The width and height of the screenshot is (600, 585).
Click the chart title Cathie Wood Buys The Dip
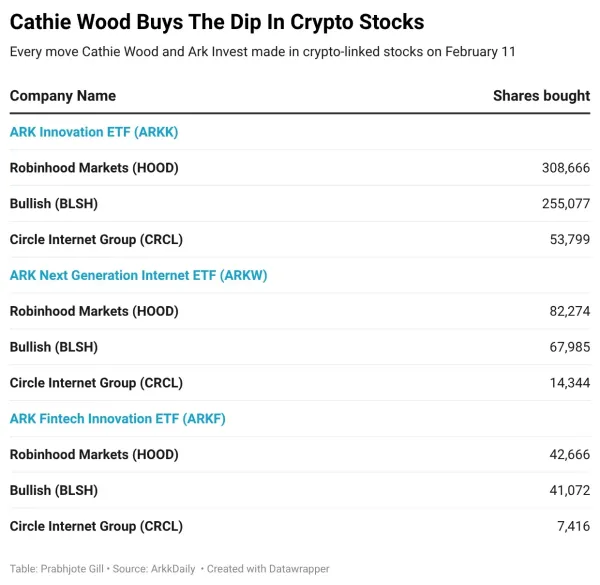(x=217, y=22)
